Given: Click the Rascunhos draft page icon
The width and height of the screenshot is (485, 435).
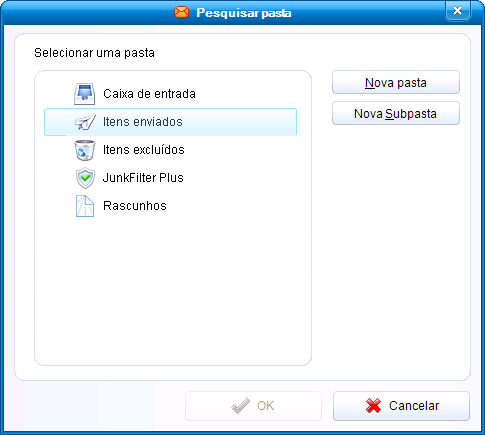Looking at the screenshot, I should tap(85, 206).
